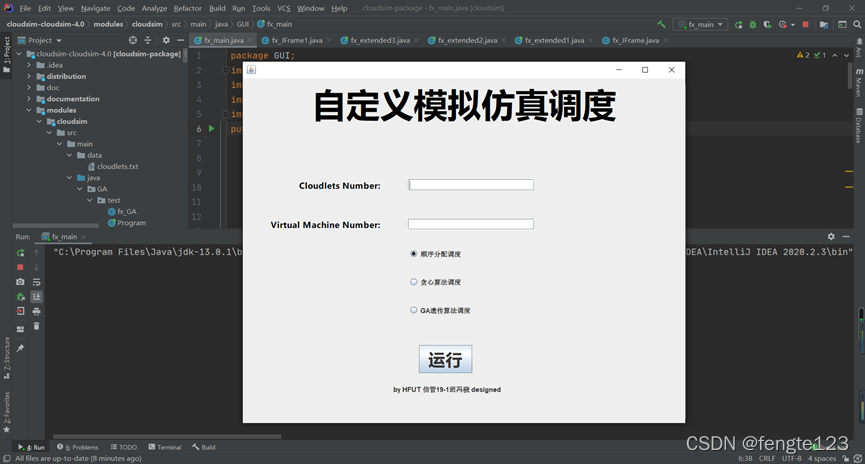Screen dimensions: 865x464
Task: Open the Build tool window button
Action: [x=204, y=447]
